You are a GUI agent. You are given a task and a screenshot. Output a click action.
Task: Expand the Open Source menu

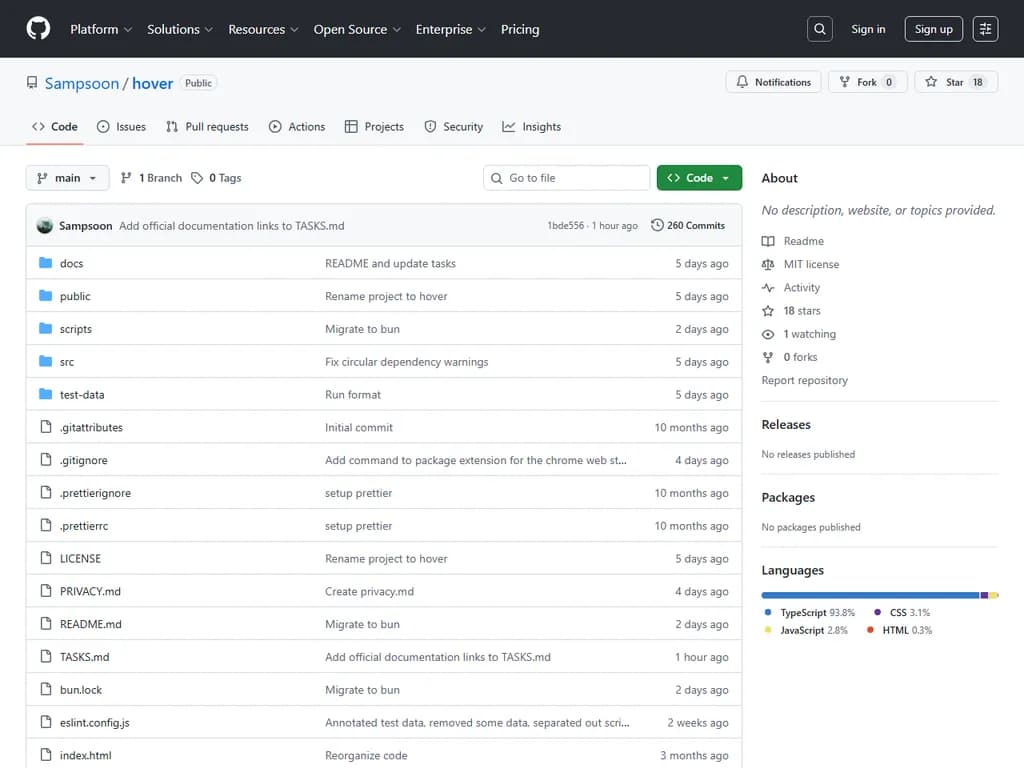coord(357,29)
